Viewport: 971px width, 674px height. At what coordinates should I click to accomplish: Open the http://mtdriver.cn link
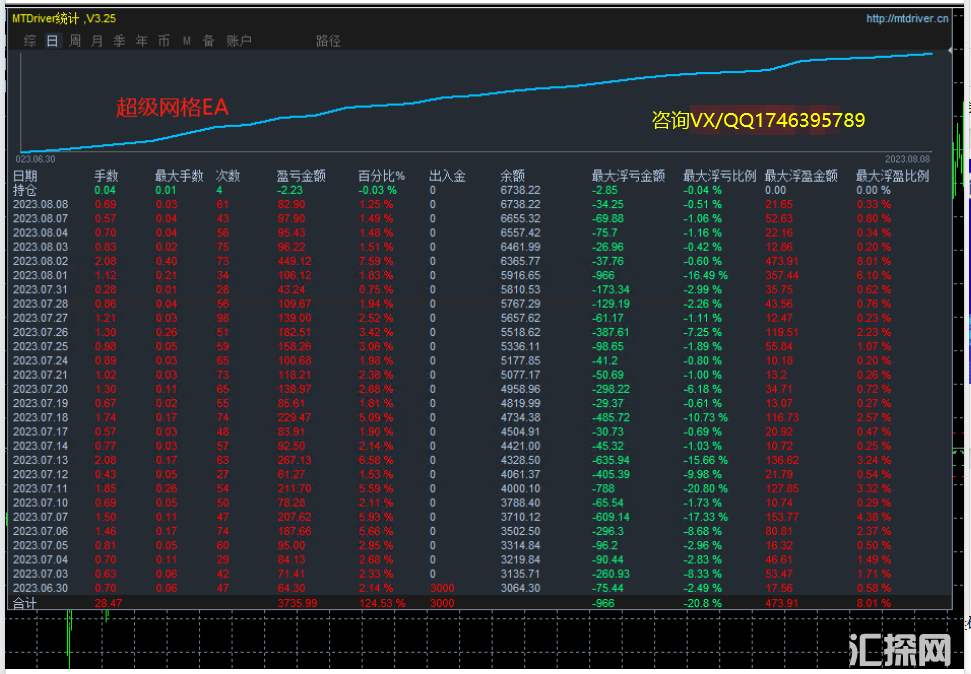(906, 18)
